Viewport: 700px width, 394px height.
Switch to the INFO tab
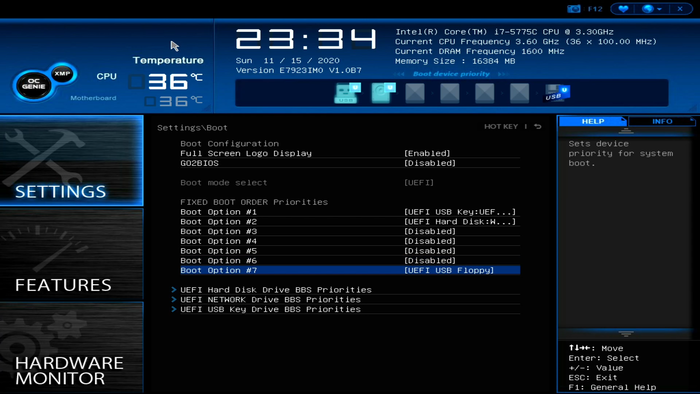662,121
